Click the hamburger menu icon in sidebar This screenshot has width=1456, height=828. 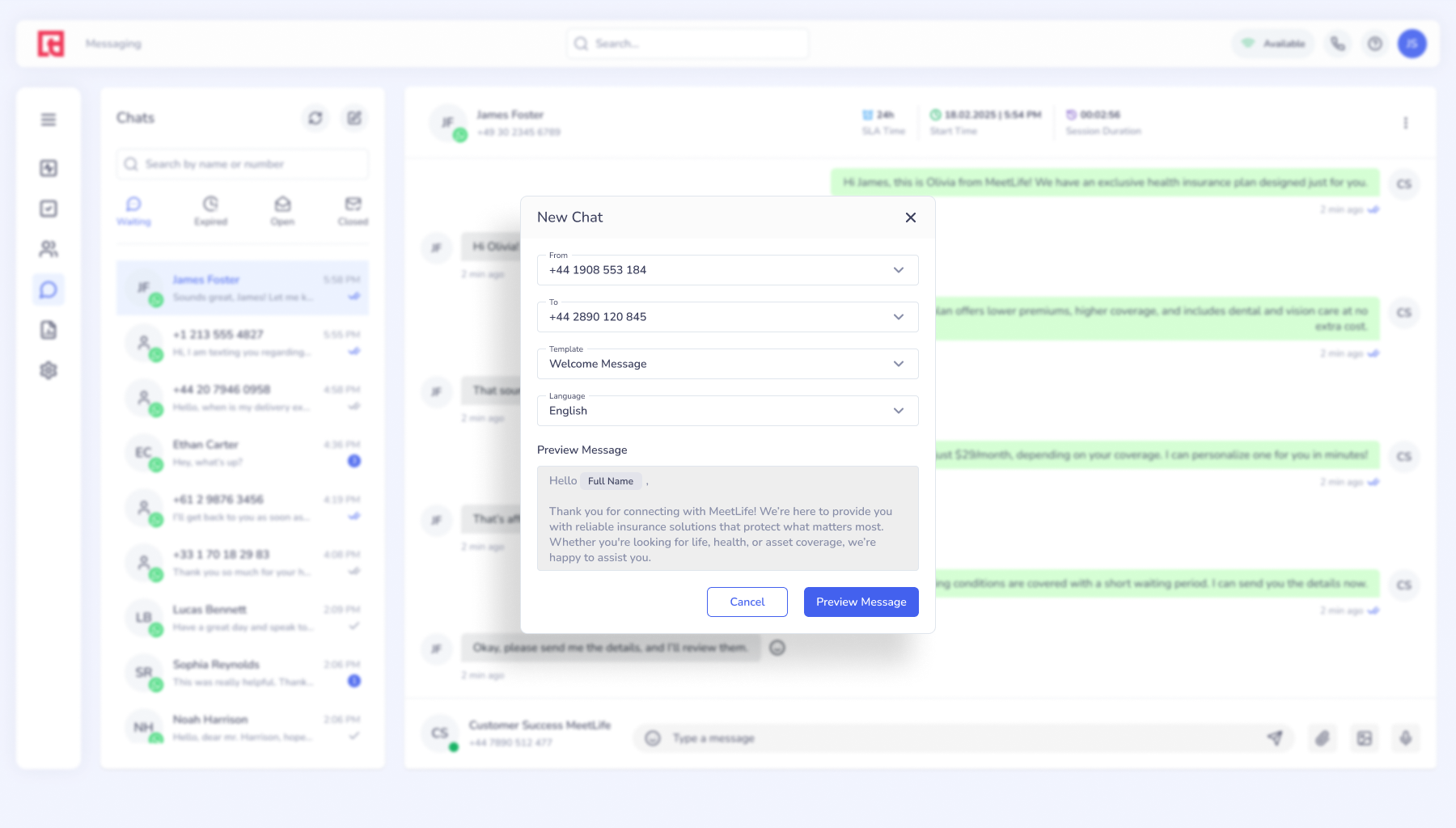pos(49,120)
